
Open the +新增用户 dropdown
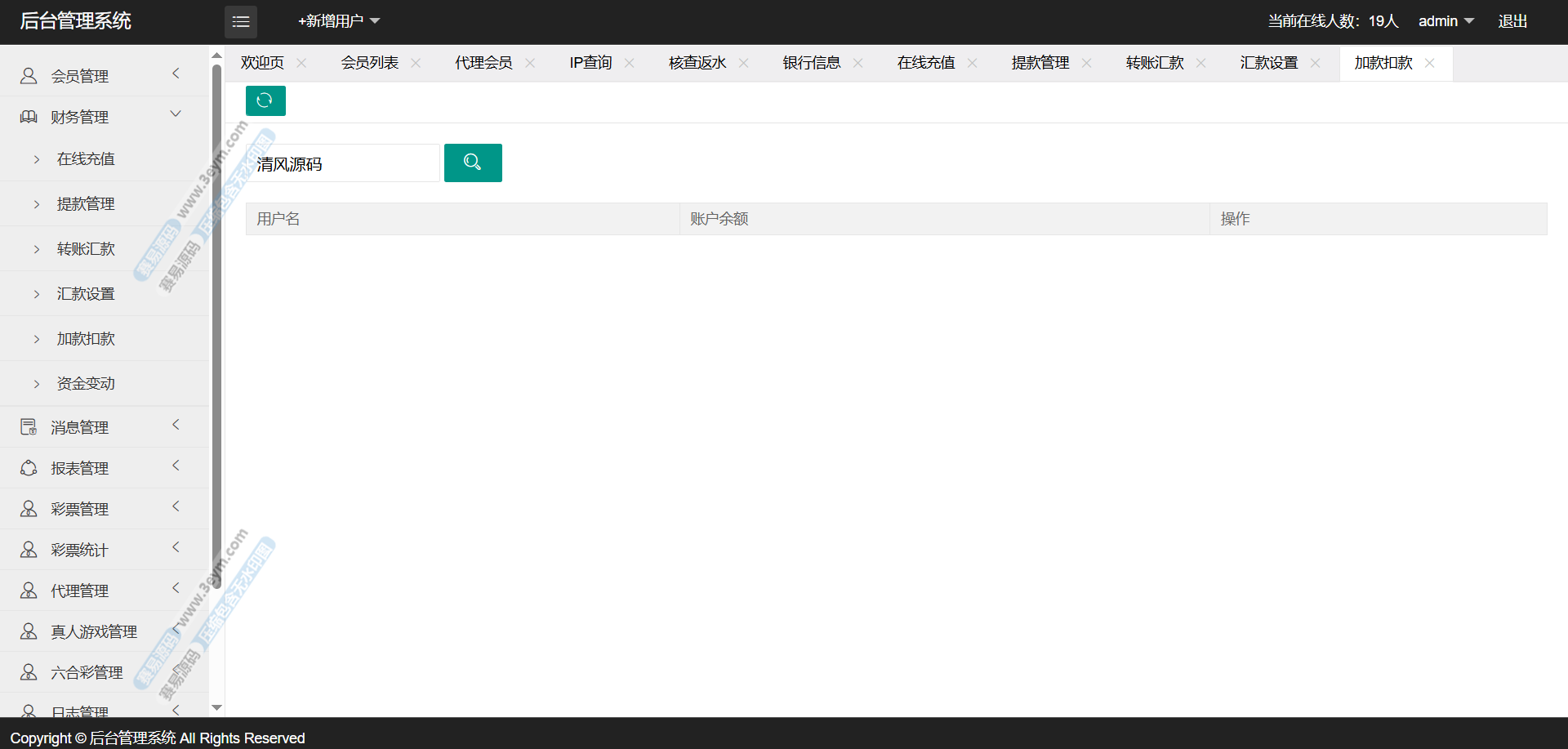click(339, 21)
